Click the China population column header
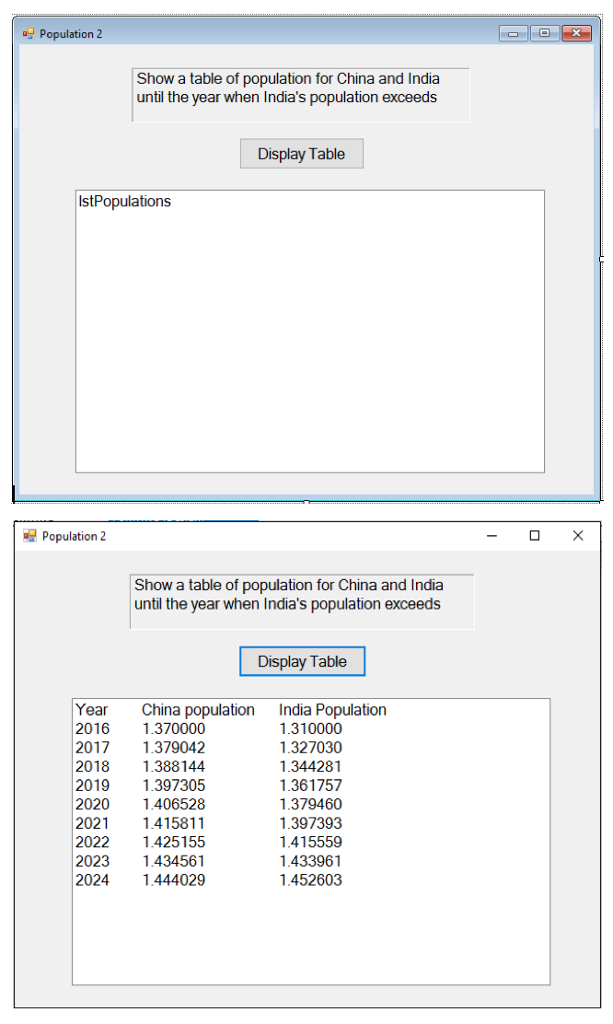 pos(198,711)
